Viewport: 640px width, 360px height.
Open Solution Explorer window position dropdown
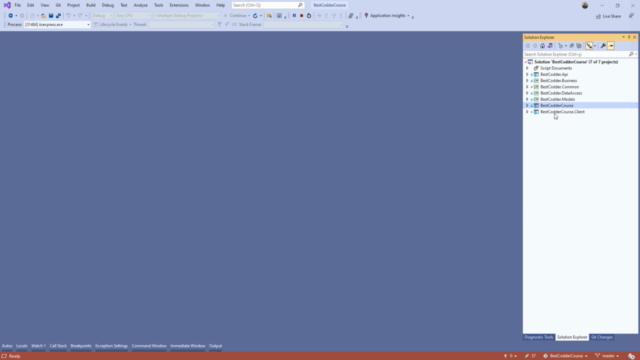tap(623, 37)
